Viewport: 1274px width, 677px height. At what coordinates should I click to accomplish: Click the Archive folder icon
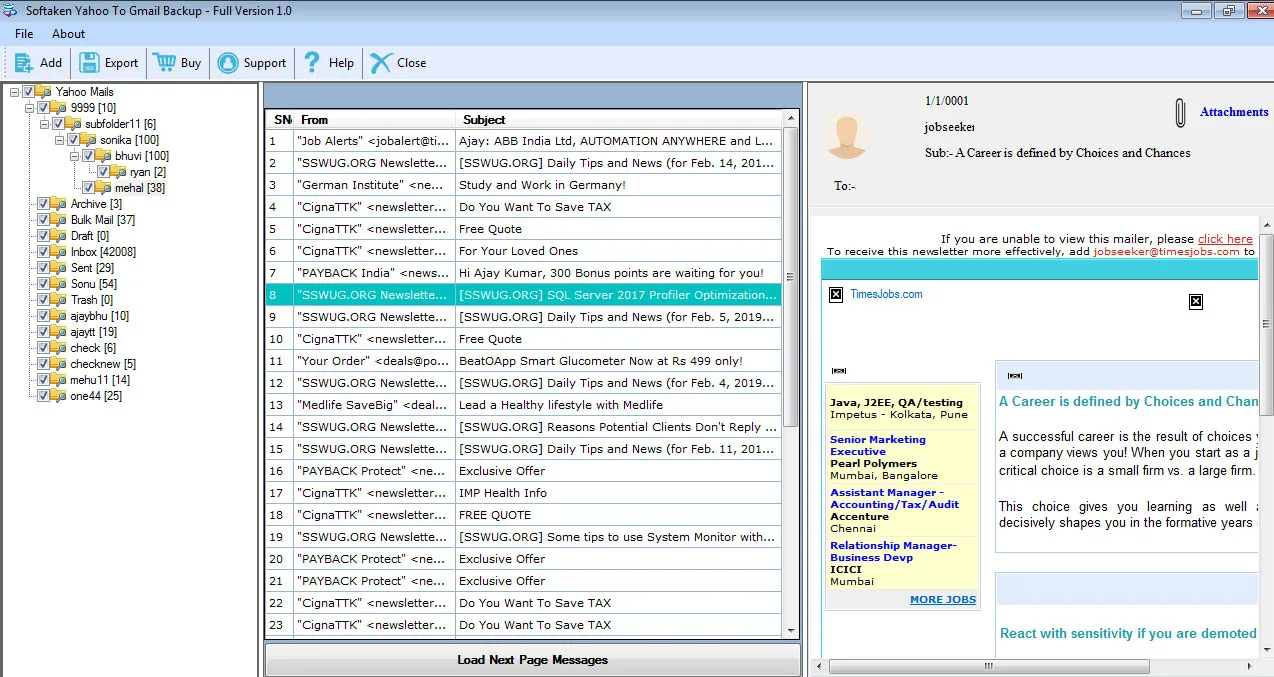pos(59,204)
